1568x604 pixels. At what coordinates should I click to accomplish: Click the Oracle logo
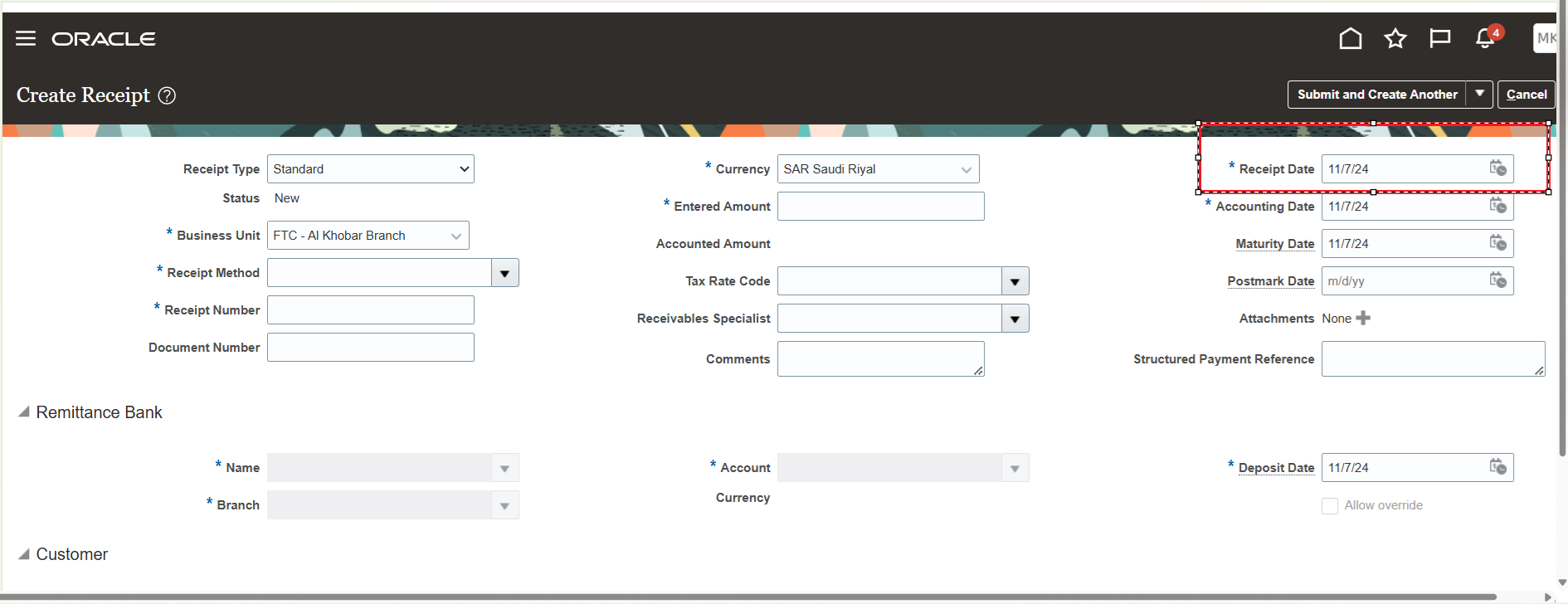coord(104,39)
